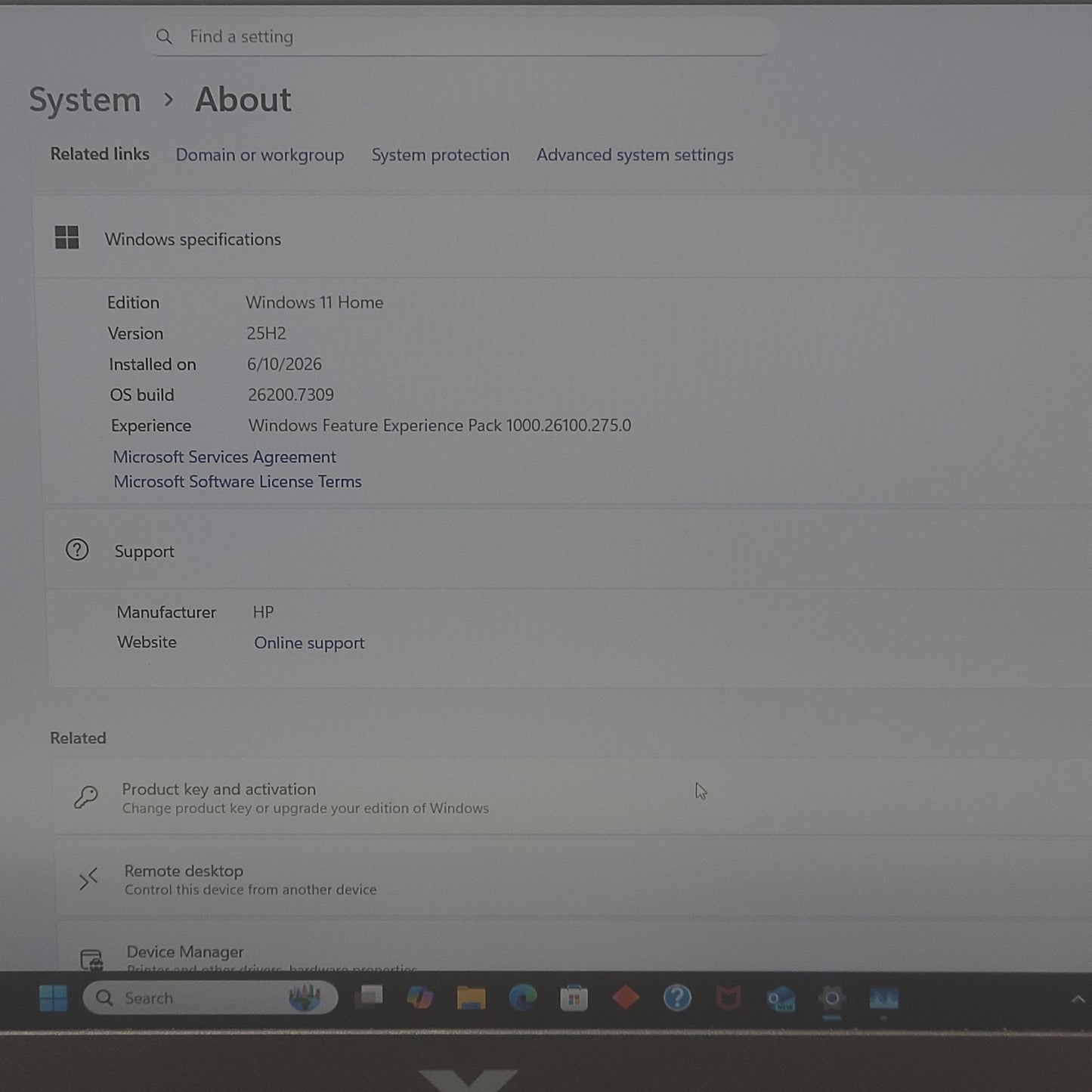This screenshot has width=1092, height=1092.
Task: Open Outlook from the taskbar
Action: [x=780, y=1000]
